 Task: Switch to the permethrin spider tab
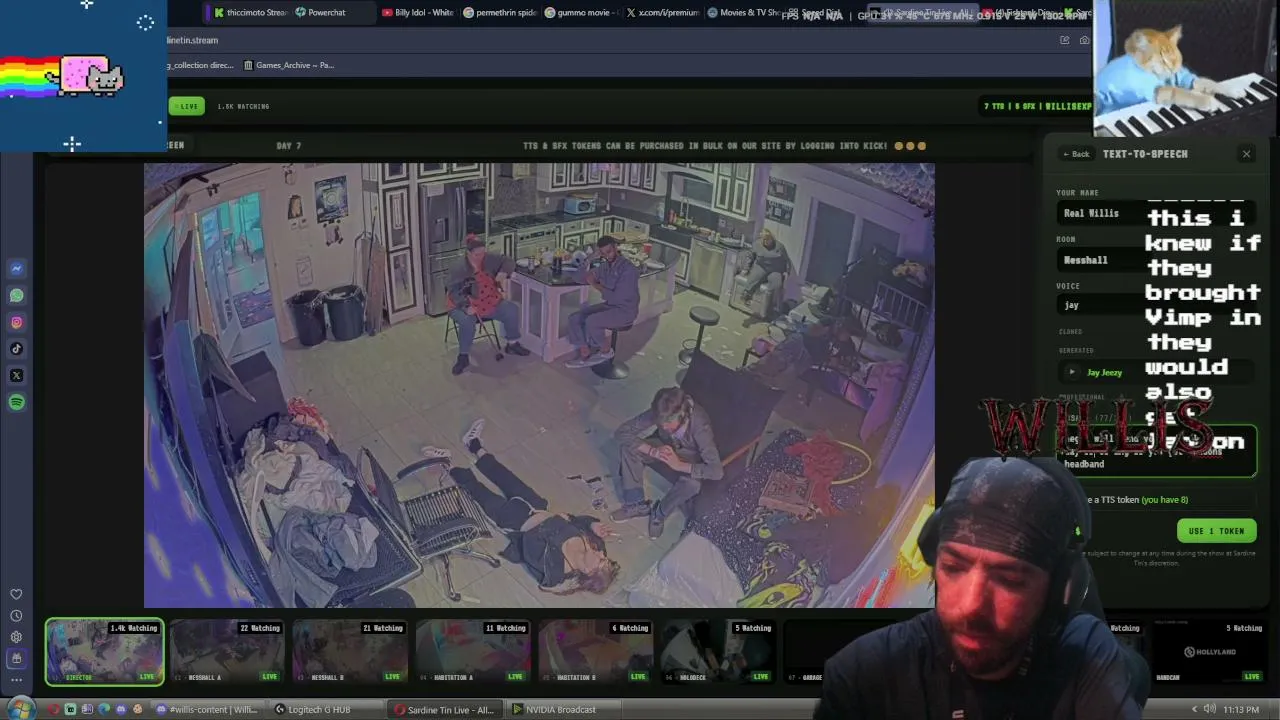(x=499, y=13)
